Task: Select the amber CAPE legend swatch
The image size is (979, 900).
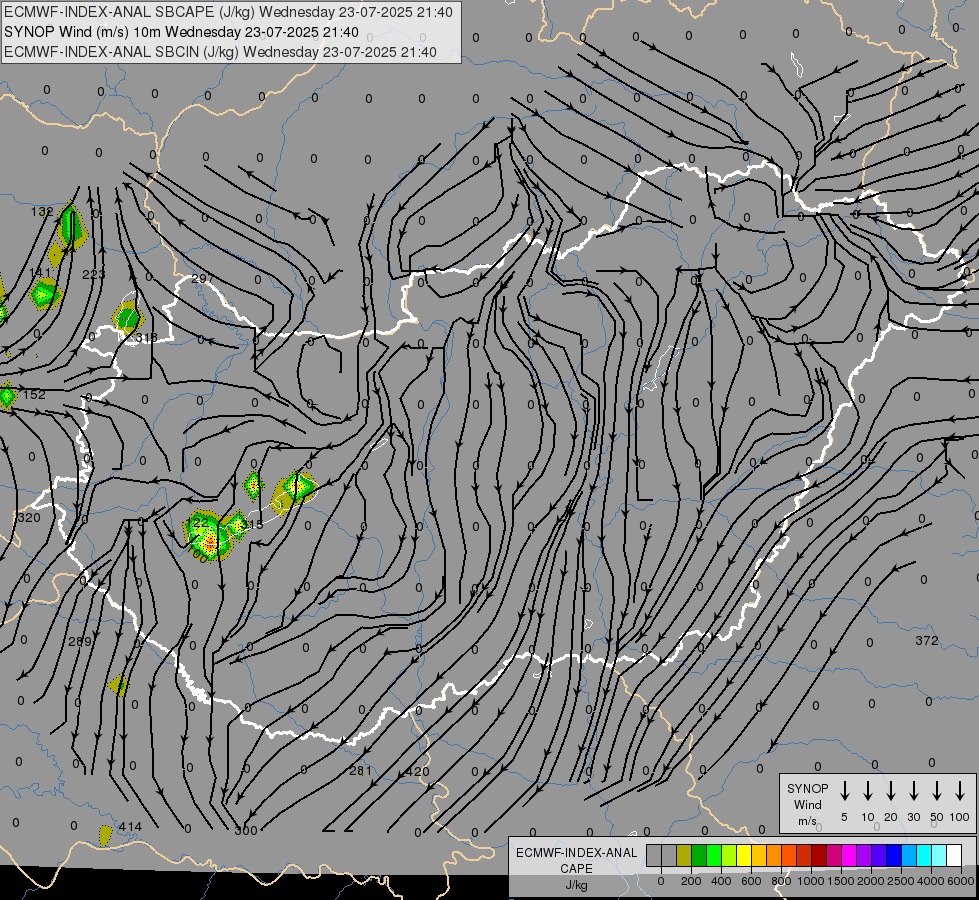Action: pyautogui.click(x=759, y=855)
